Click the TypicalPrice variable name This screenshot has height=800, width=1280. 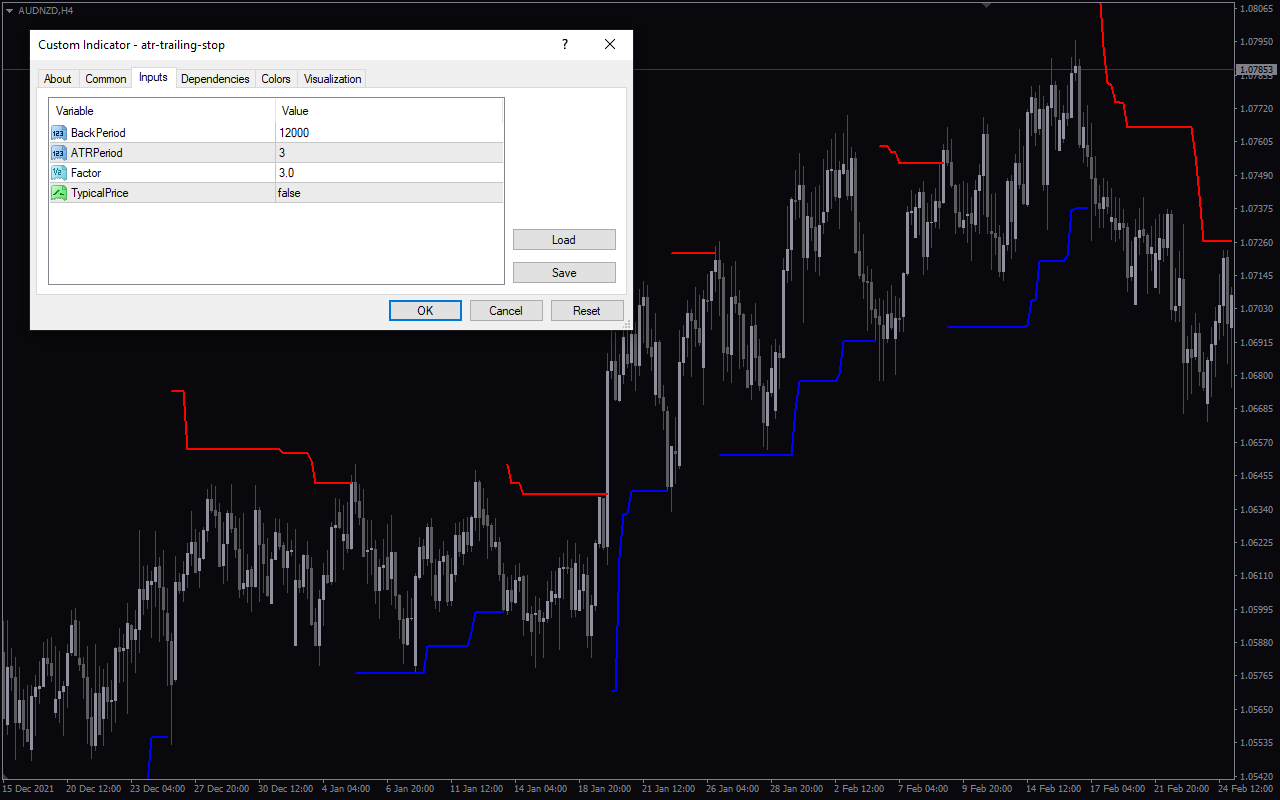(99, 193)
